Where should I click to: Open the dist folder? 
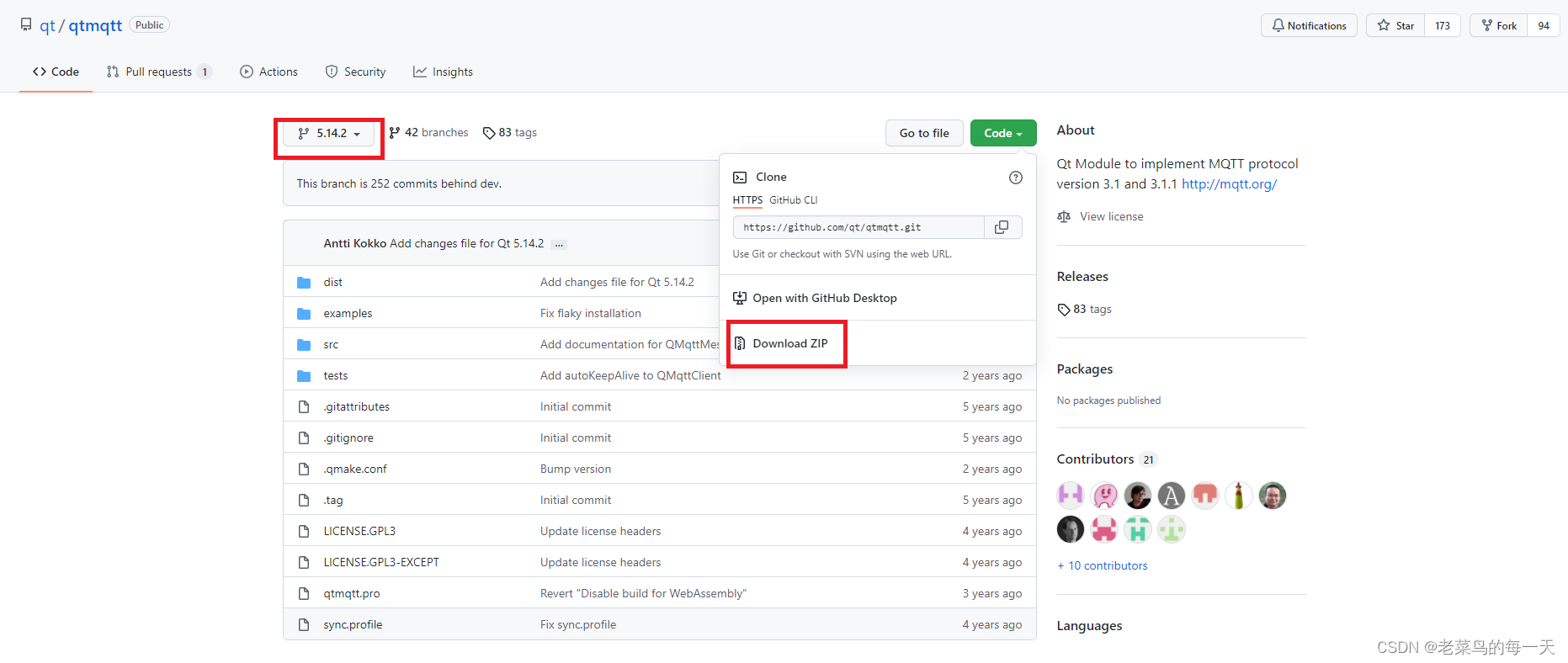pos(333,283)
